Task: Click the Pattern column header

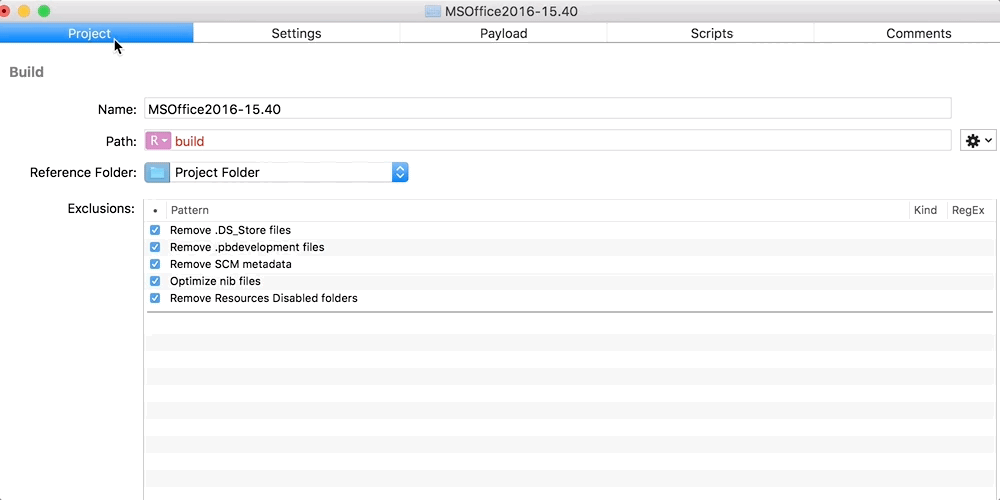Action: click(538, 210)
